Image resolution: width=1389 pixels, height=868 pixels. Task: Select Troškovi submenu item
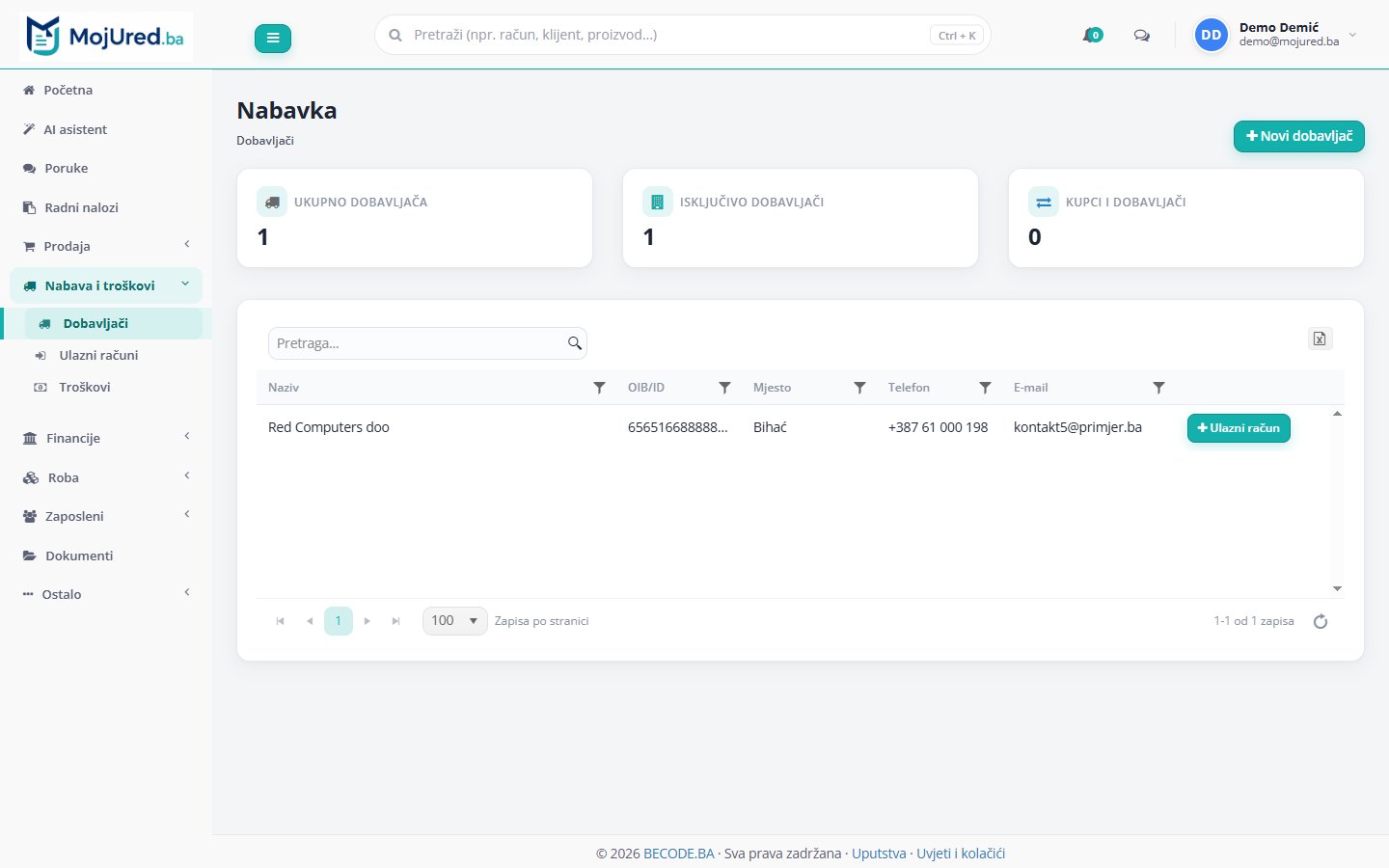pyautogui.click(x=112, y=387)
